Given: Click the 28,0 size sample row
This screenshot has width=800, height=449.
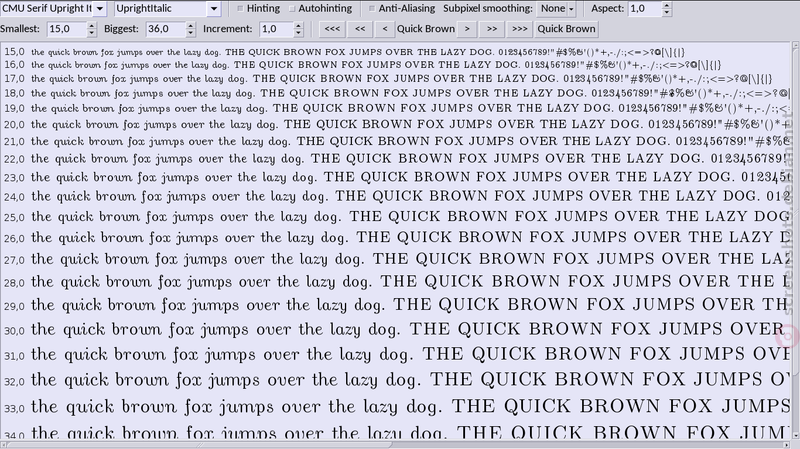Looking at the screenshot, I should pyautogui.click(x=395, y=282).
